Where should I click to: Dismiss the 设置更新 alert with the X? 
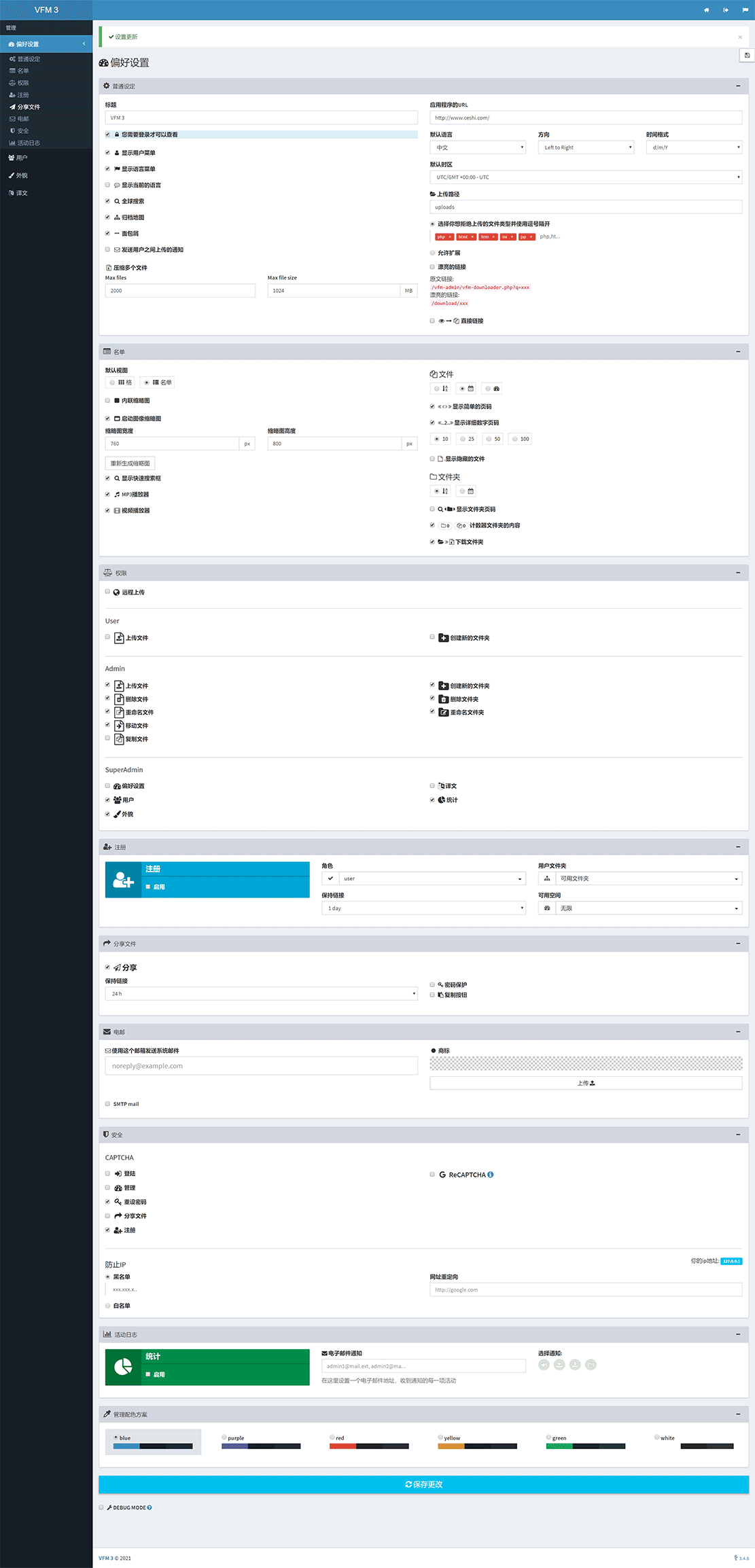point(740,37)
